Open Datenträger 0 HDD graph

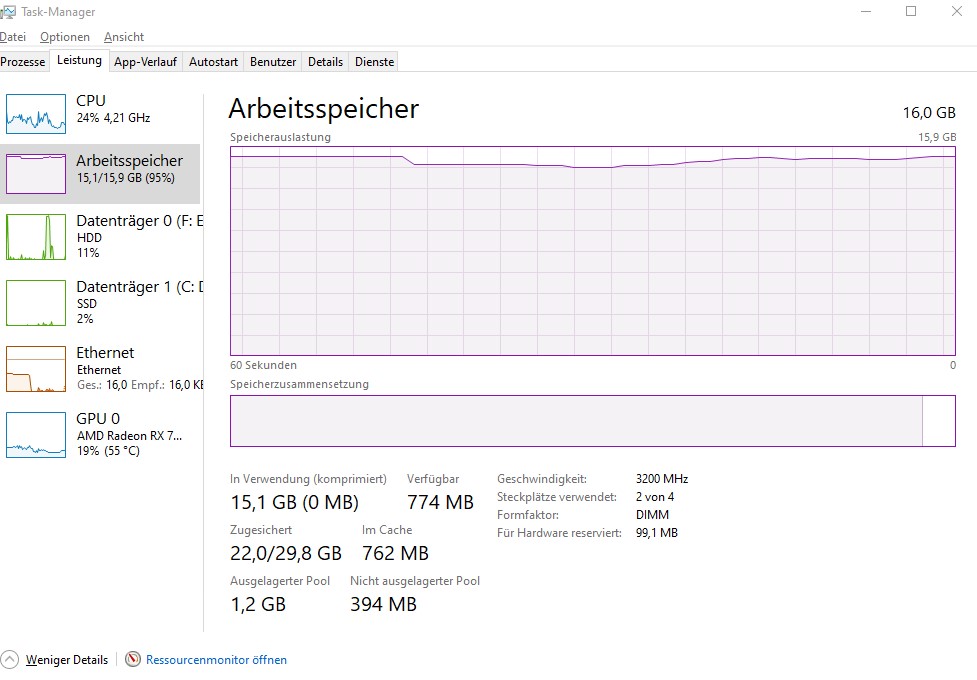click(x=36, y=237)
